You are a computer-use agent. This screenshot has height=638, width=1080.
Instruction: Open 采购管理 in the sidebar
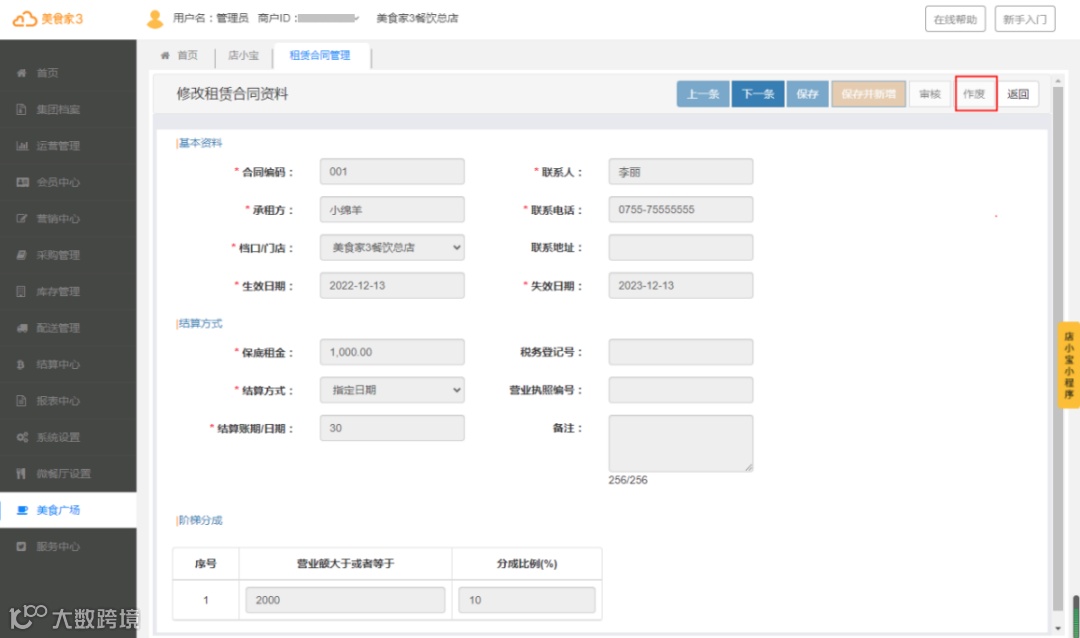[68, 256]
